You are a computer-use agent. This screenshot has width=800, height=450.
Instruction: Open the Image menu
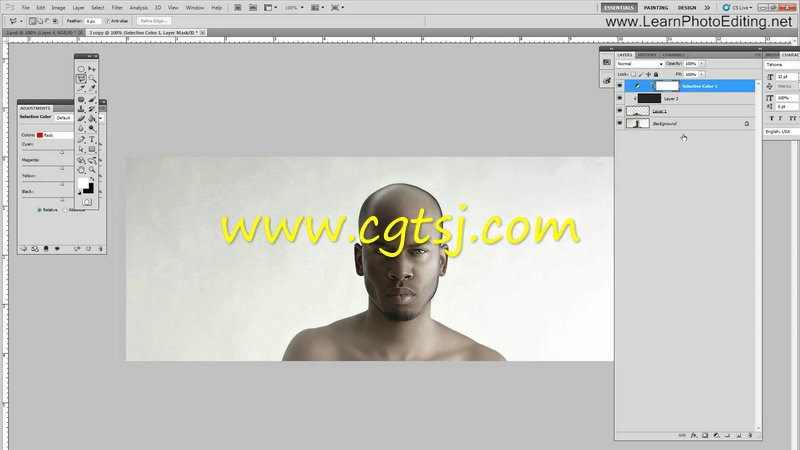58,8
